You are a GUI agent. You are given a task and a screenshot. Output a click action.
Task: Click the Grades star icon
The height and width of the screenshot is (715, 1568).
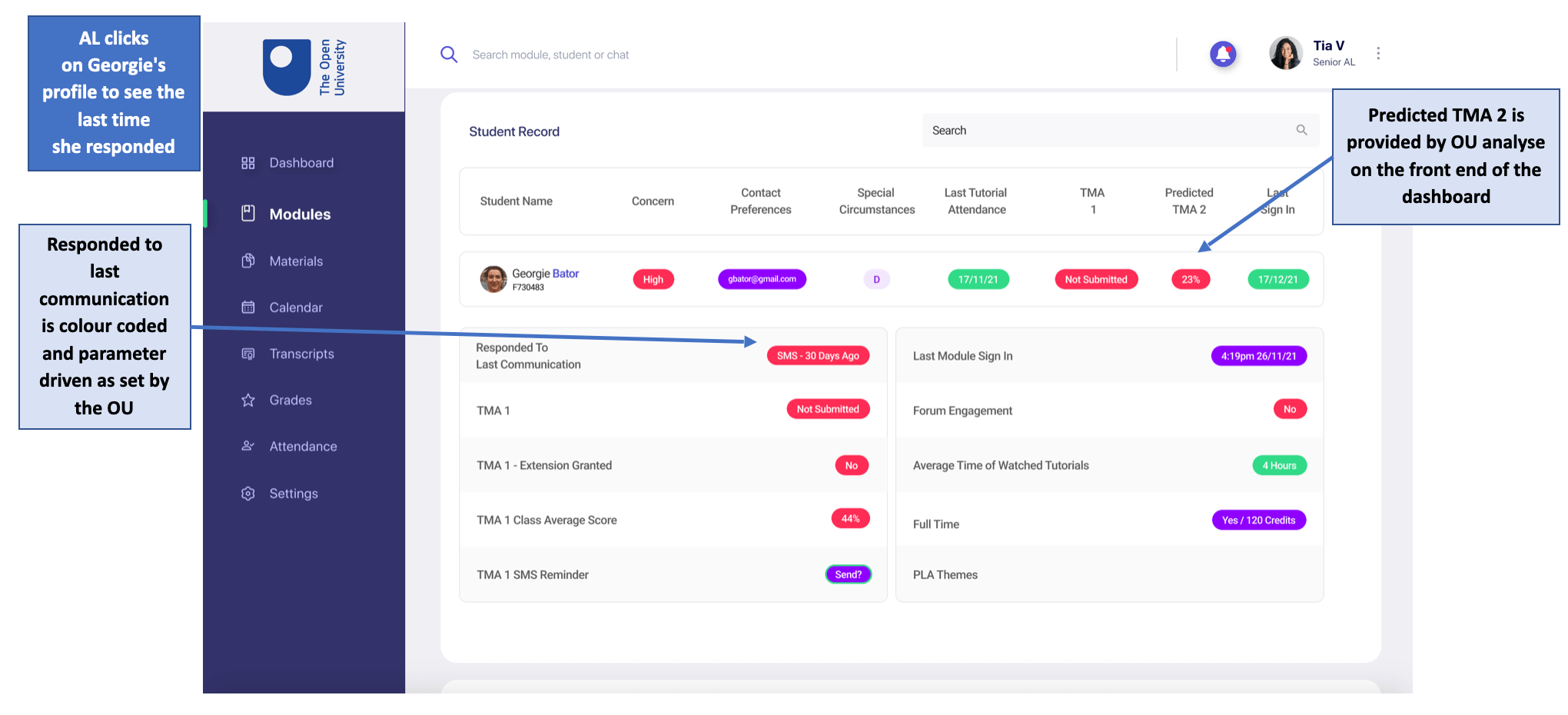(247, 401)
